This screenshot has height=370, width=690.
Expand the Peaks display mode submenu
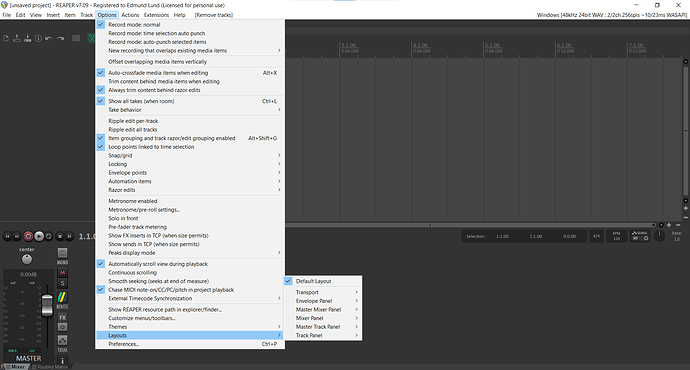tap(190, 253)
